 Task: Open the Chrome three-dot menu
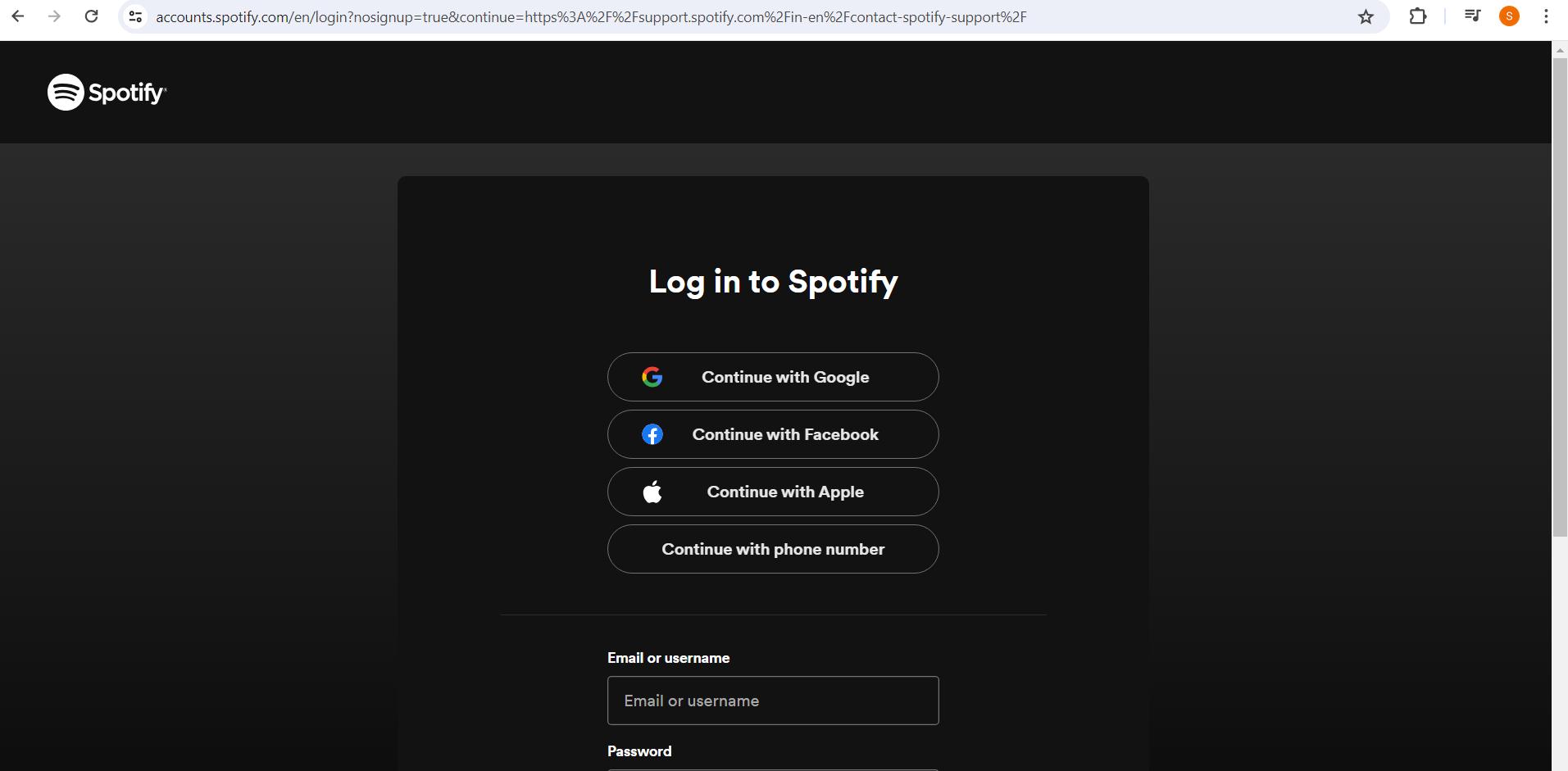point(1547,16)
